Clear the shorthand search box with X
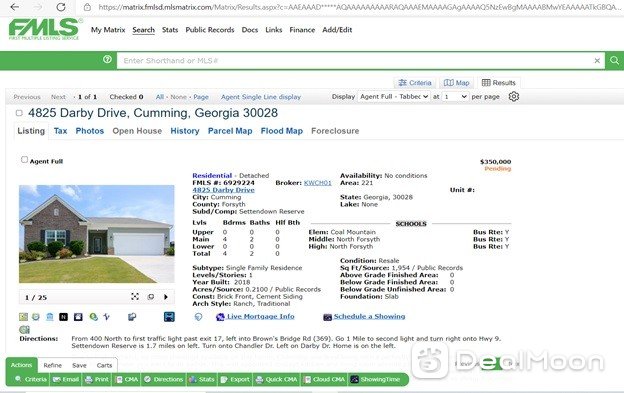This screenshot has width=624, height=393. pyautogui.click(x=597, y=60)
